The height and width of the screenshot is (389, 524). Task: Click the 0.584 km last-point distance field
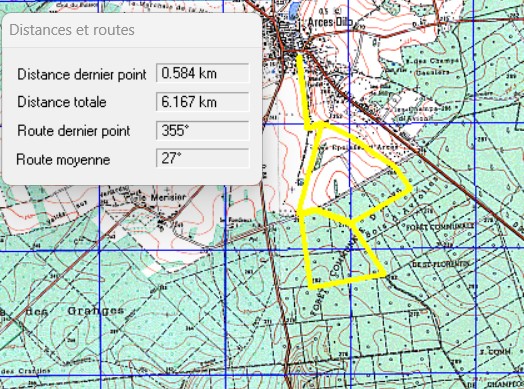(203, 73)
